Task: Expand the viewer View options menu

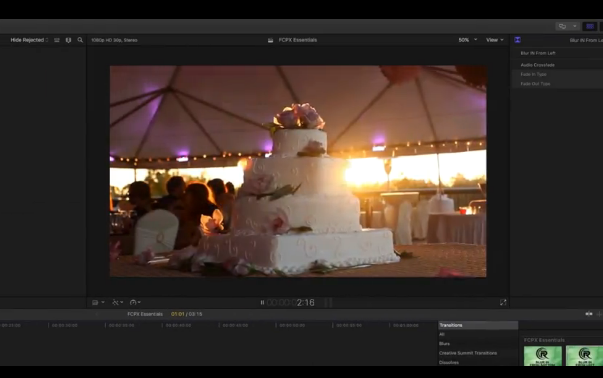Action: pyautogui.click(x=495, y=40)
